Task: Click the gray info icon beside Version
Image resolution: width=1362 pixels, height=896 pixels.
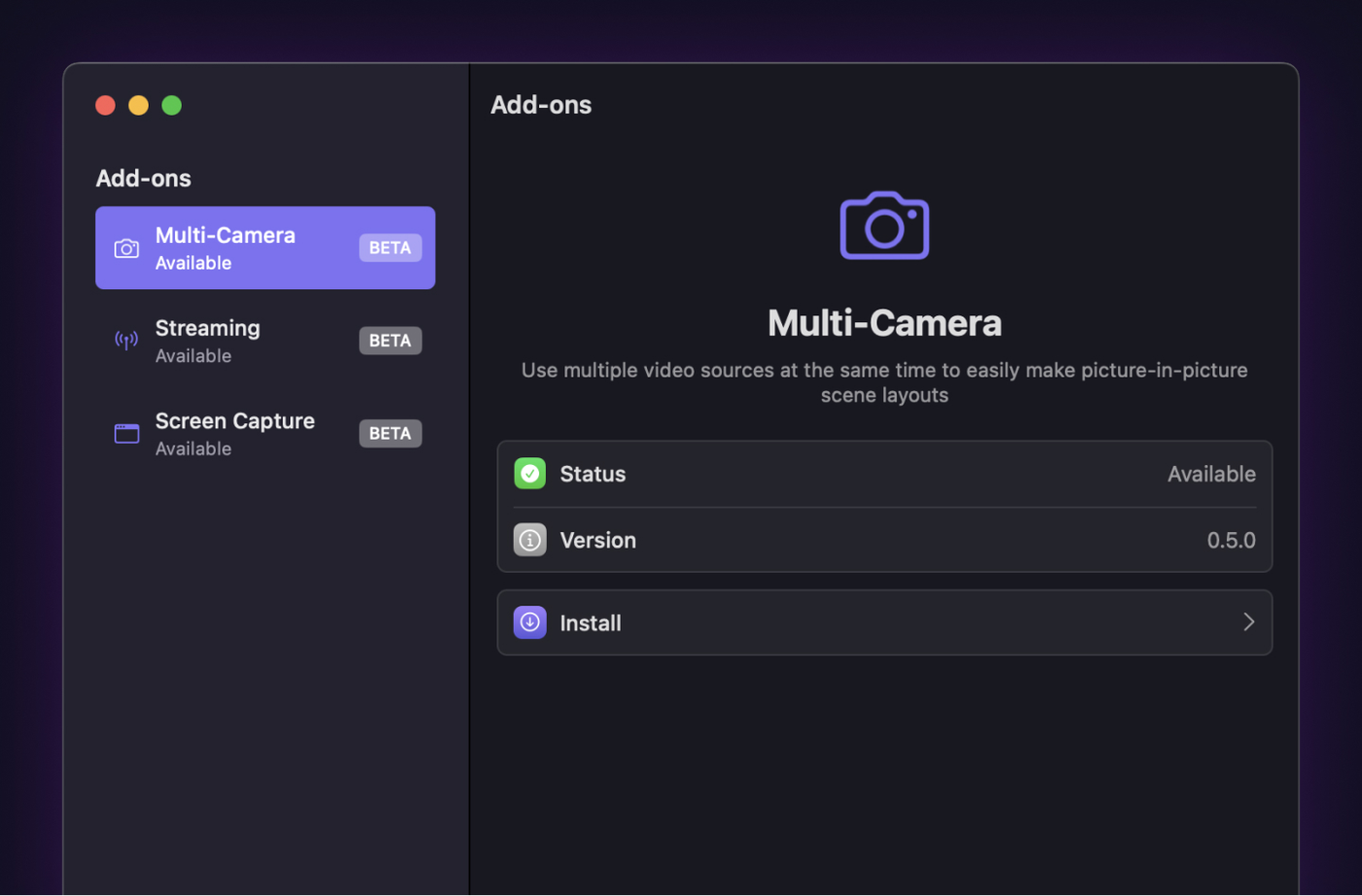Action: coord(530,540)
